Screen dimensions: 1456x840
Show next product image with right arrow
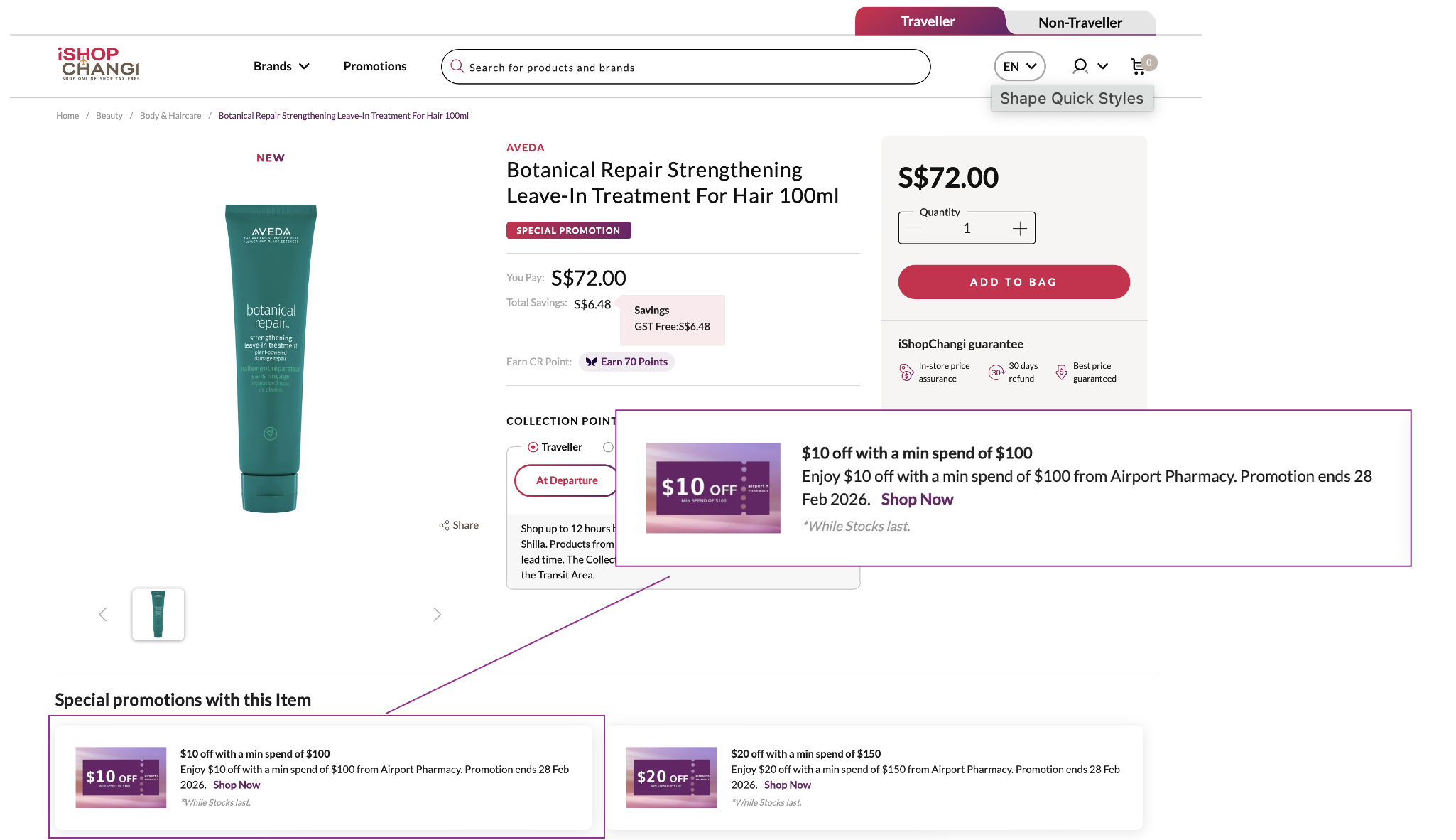click(438, 615)
